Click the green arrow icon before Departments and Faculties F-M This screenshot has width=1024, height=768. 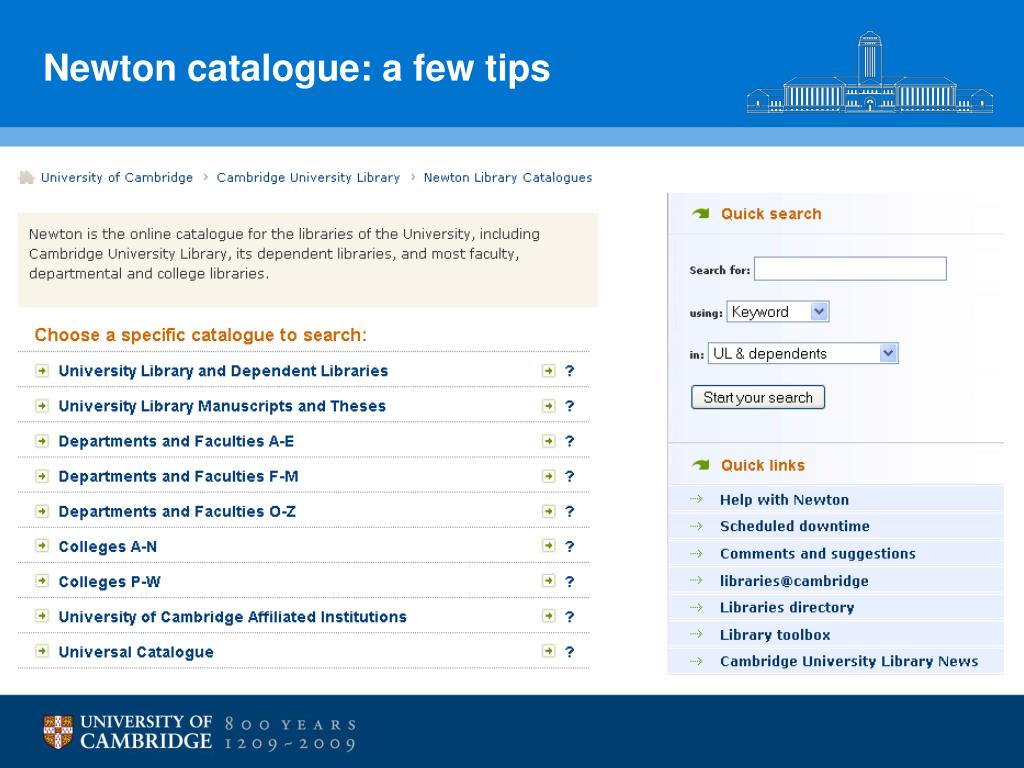point(42,476)
